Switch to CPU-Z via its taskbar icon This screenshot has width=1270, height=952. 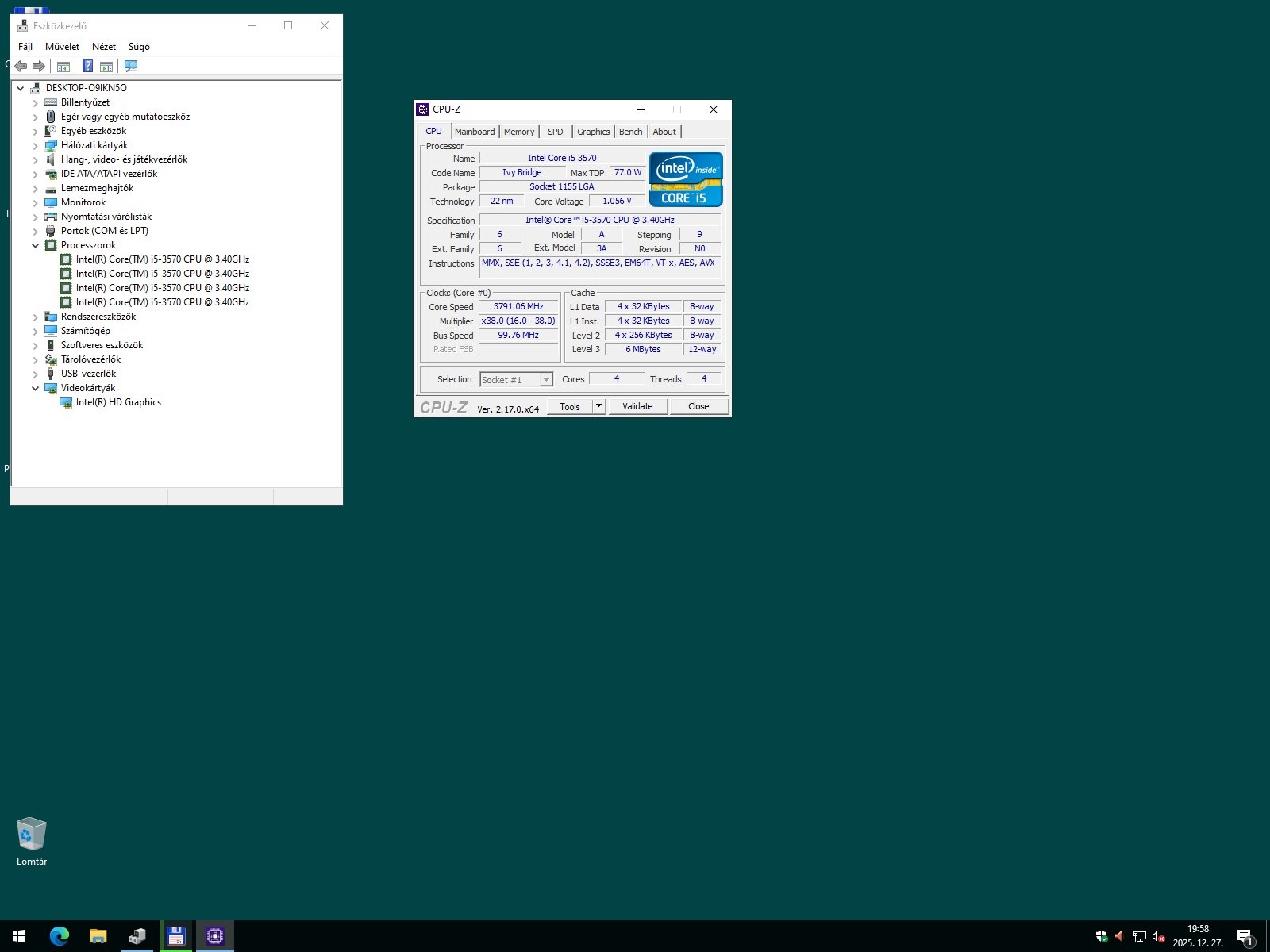pyautogui.click(x=214, y=936)
